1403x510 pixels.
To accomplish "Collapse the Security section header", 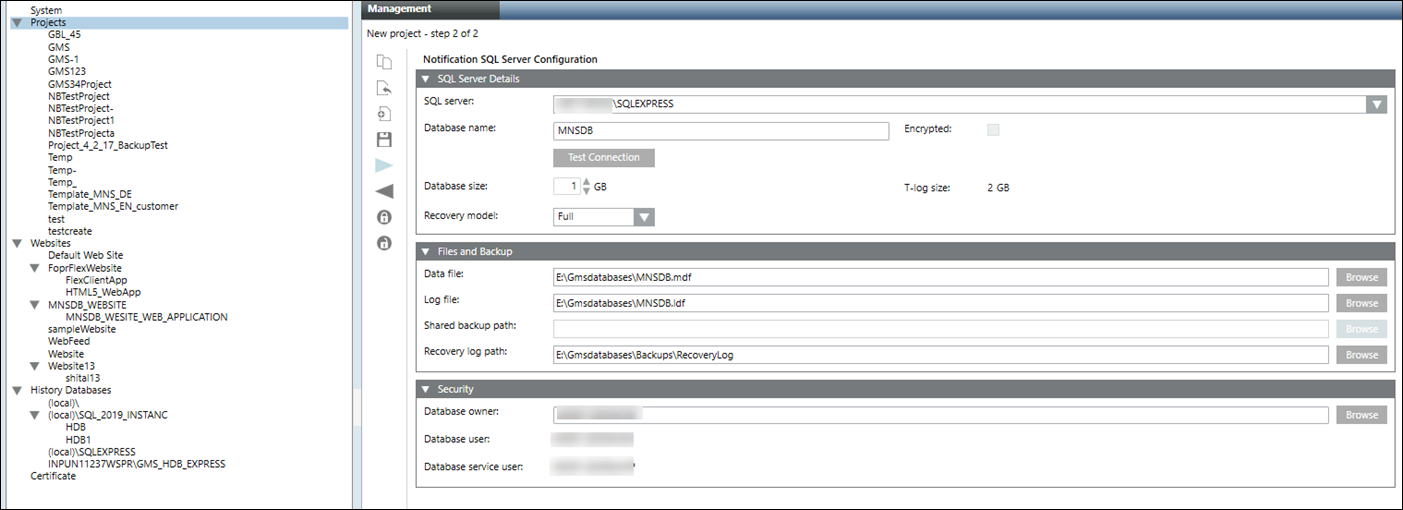I will point(427,389).
